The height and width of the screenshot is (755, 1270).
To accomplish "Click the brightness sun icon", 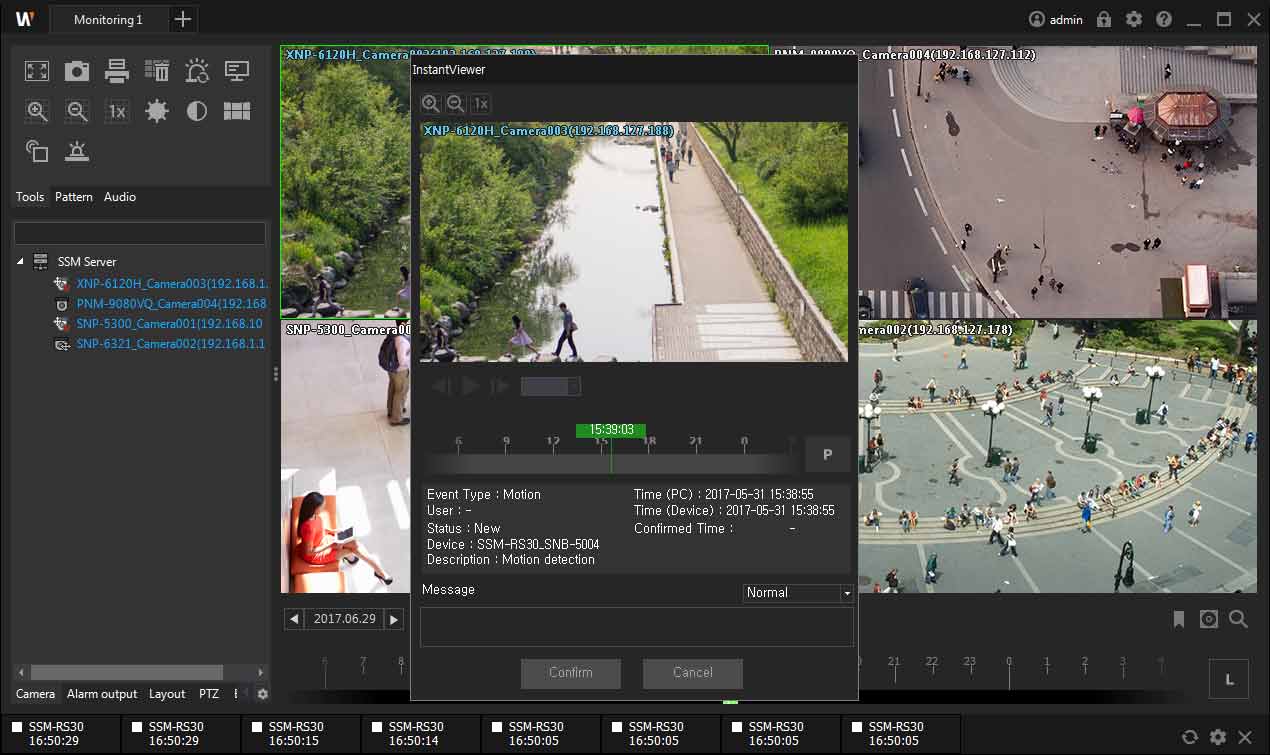I will coord(157,111).
